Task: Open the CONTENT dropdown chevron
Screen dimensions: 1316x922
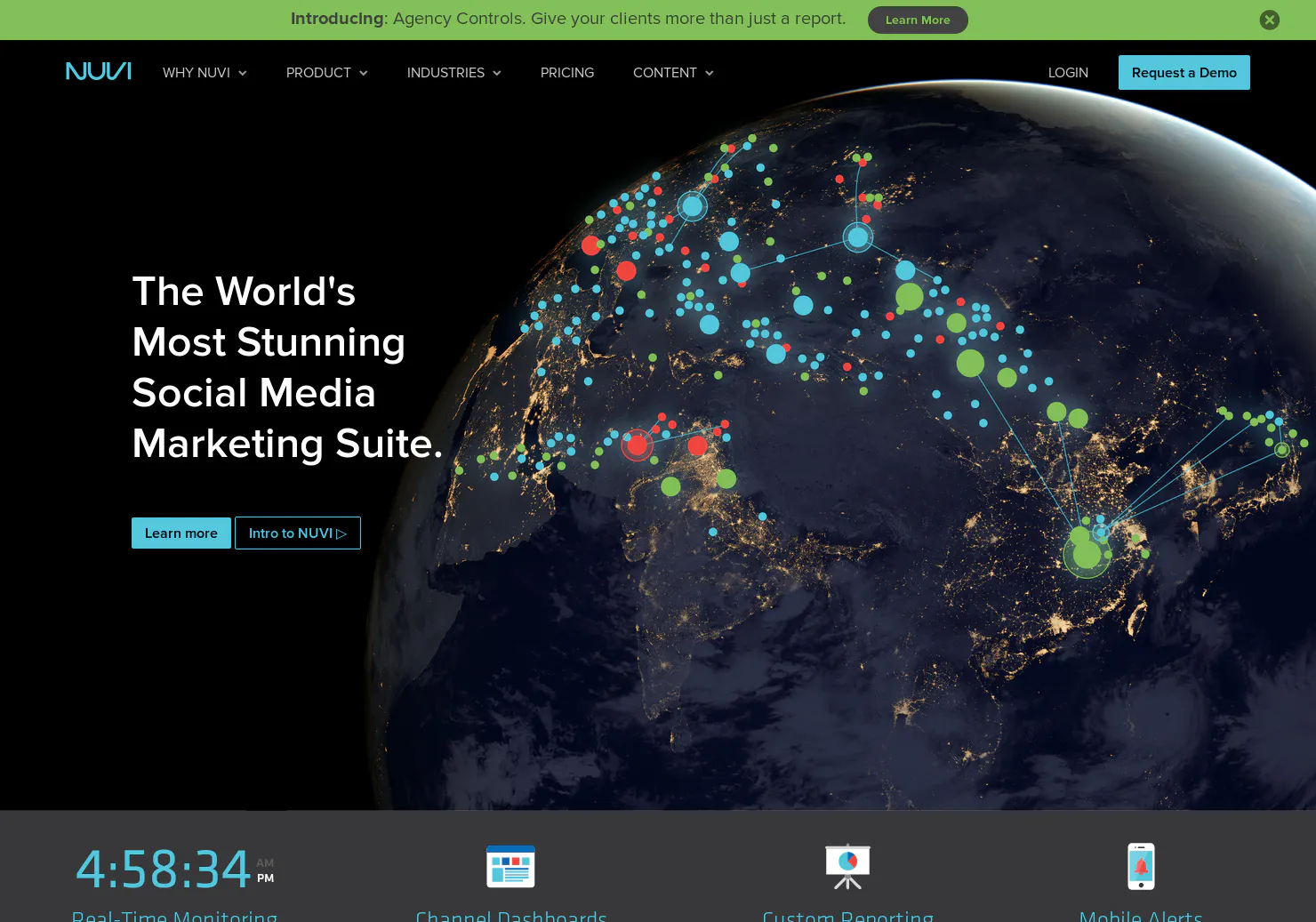Action: (x=709, y=73)
